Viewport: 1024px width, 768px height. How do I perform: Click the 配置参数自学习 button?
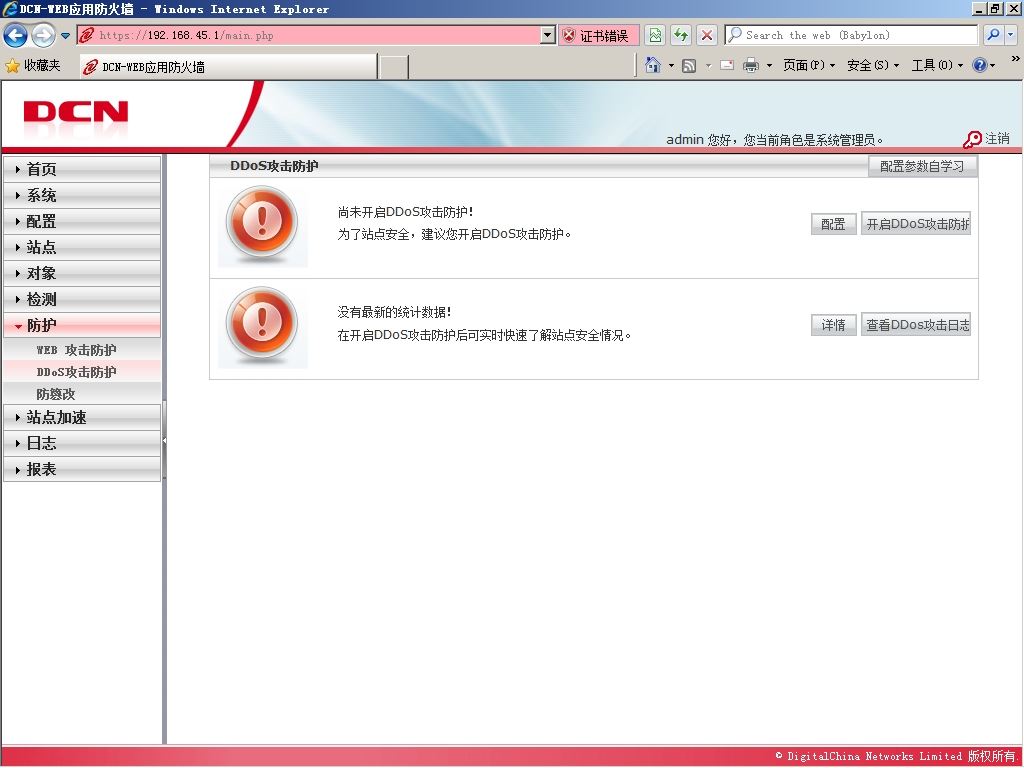pos(922,167)
